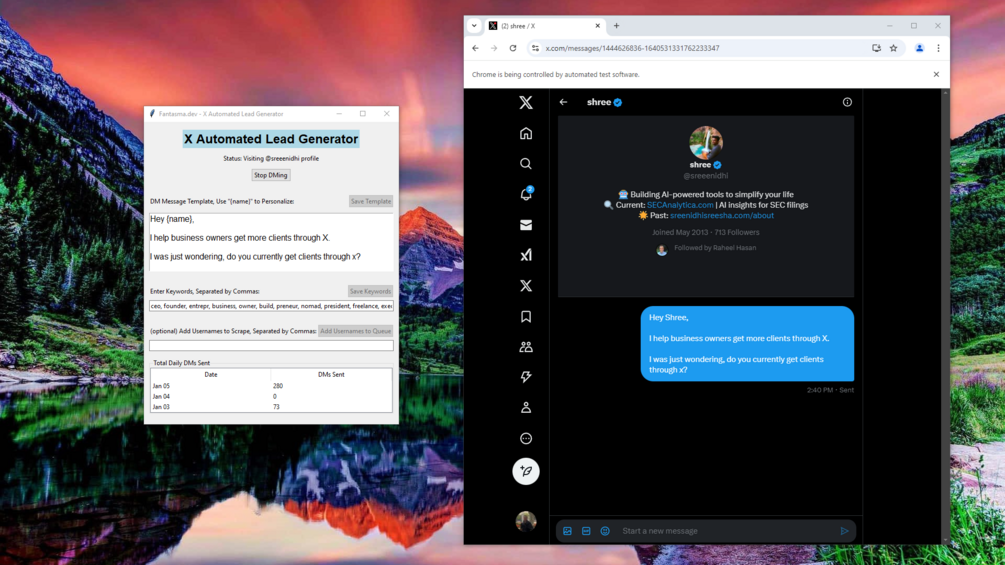Viewport: 1005px width, 565px height.
Task: Click the X logo in the sidebar
Action: tap(526, 102)
